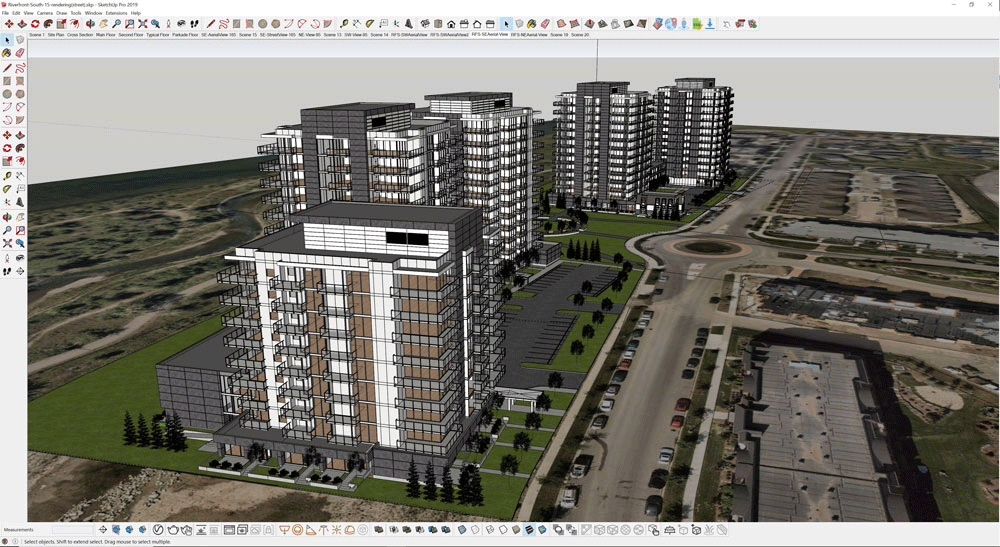This screenshot has width=1000, height=547.
Task: Switch to the Main Floor scene tab
Action: (x=106, y=34)
